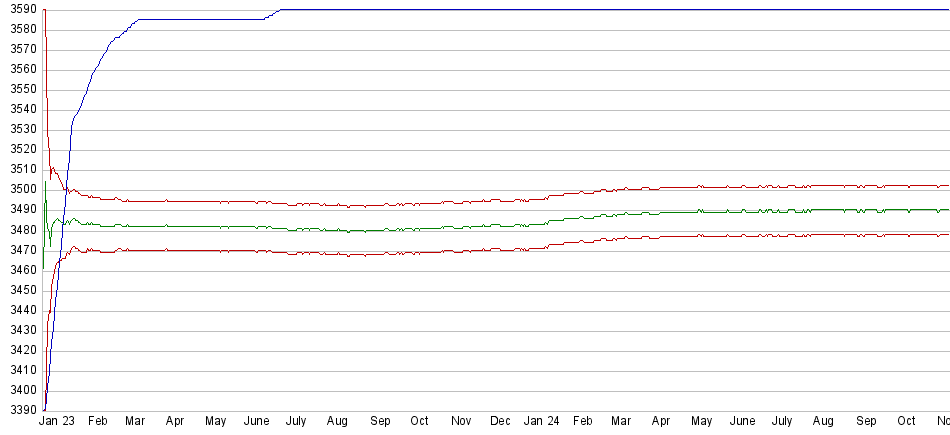Click the upper red line near 3500
The height and width of the screenshot is (435, 950).
pyautogui.click(x=300, y=202)
